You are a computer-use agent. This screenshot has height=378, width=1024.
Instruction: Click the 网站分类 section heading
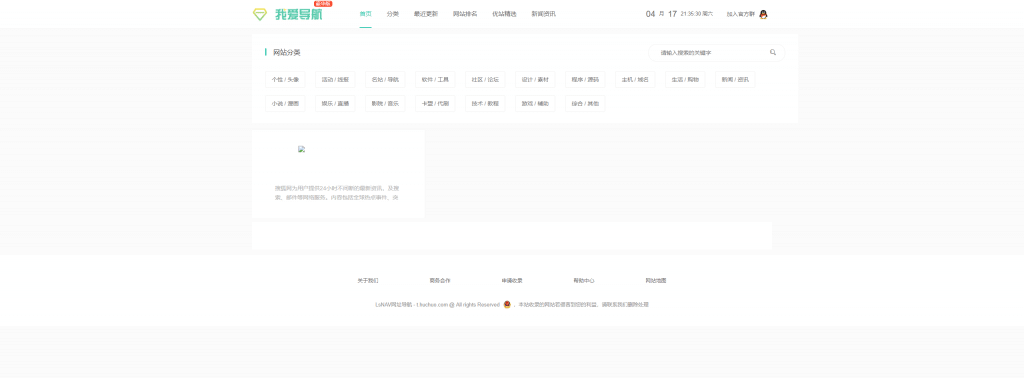[x=287, y=52]
